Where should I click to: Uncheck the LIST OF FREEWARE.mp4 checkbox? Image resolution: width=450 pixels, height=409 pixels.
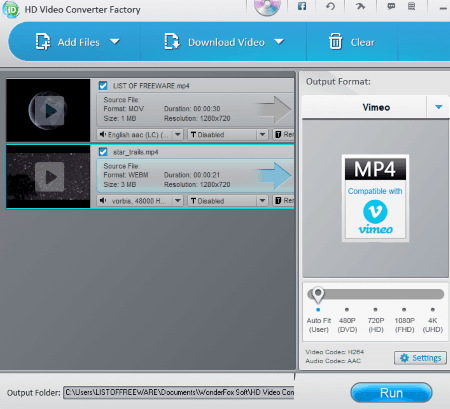103,86
